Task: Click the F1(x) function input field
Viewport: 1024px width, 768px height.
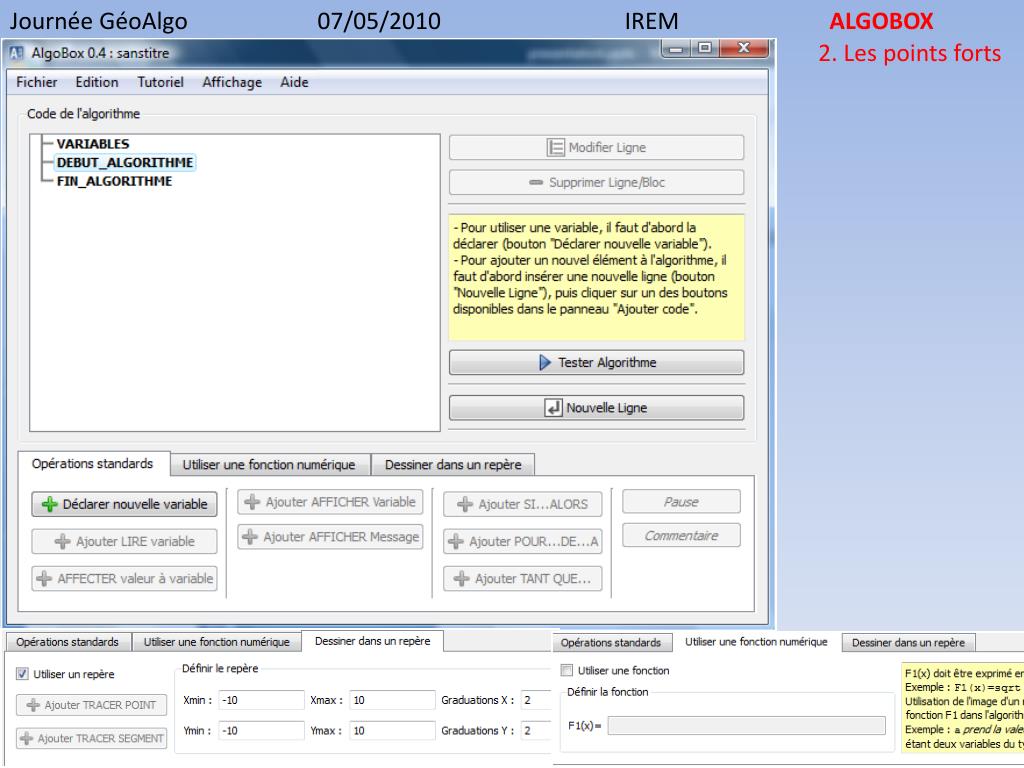Action: coord(746,726)
